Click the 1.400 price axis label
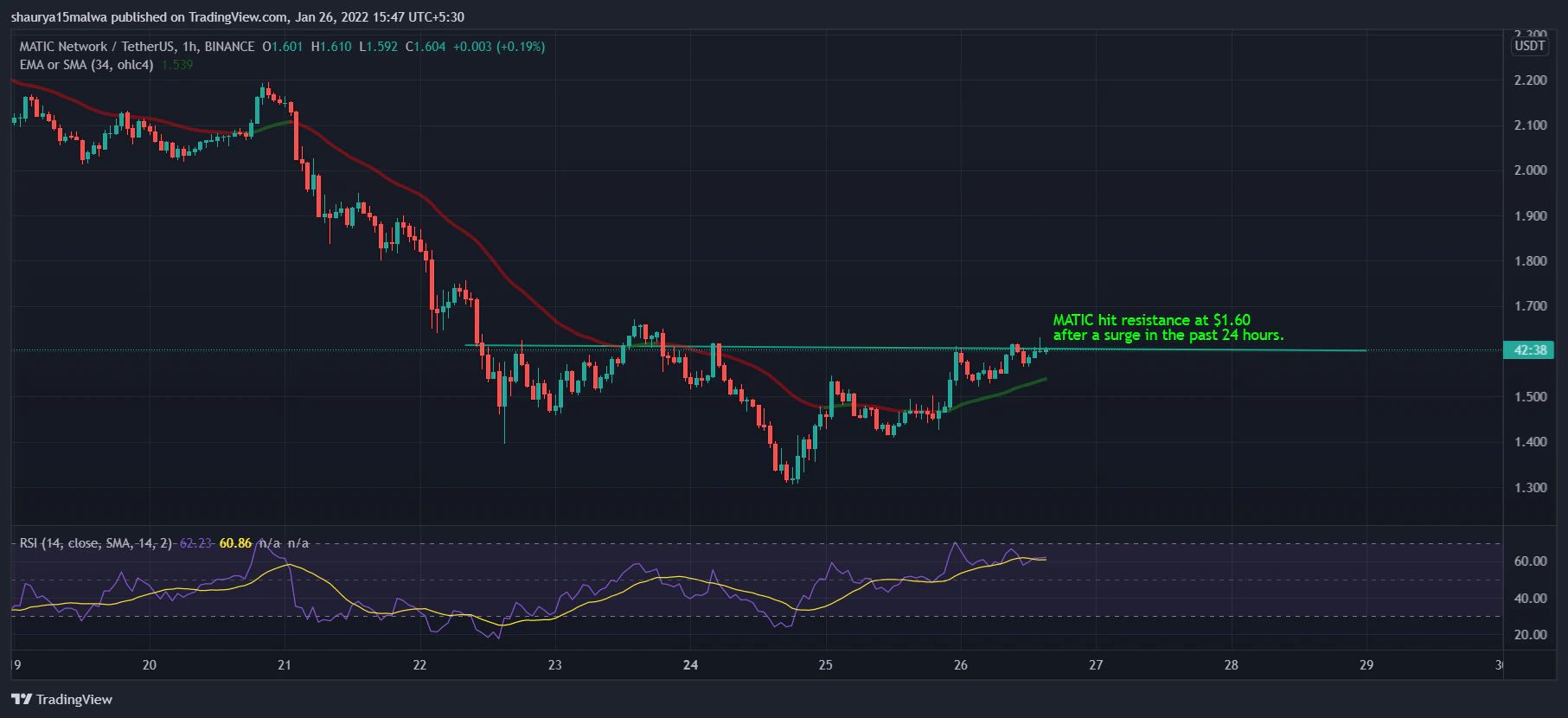 click(1530, 442)
